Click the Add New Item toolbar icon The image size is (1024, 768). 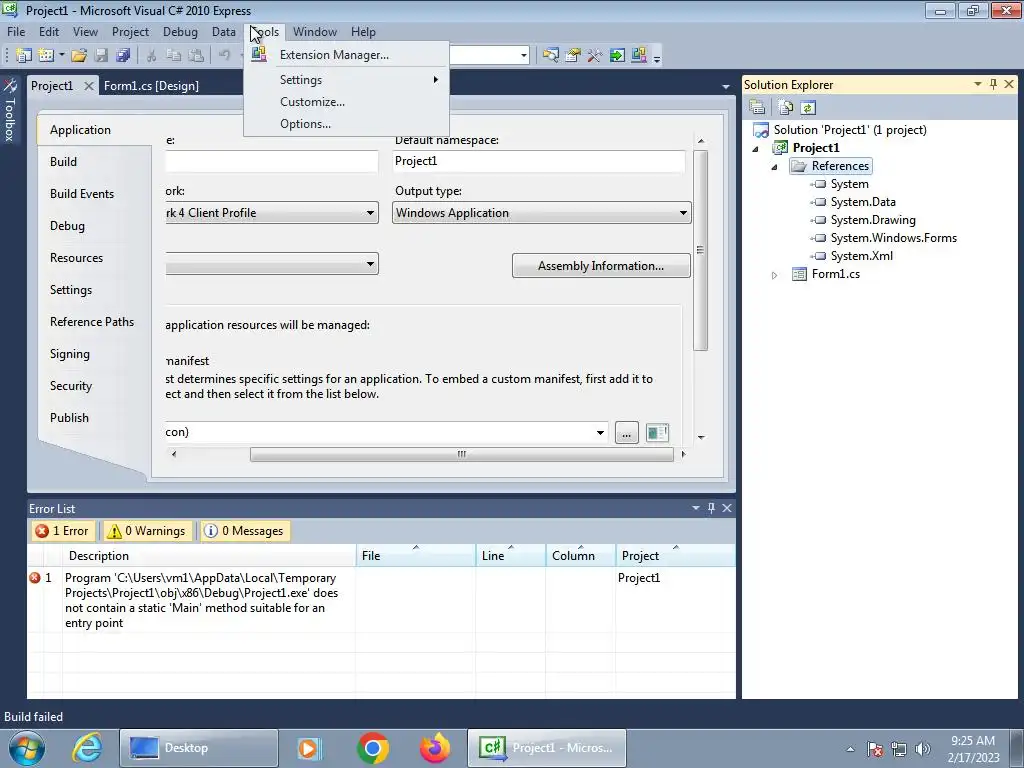pyautogui.click(x=46, y=56)
